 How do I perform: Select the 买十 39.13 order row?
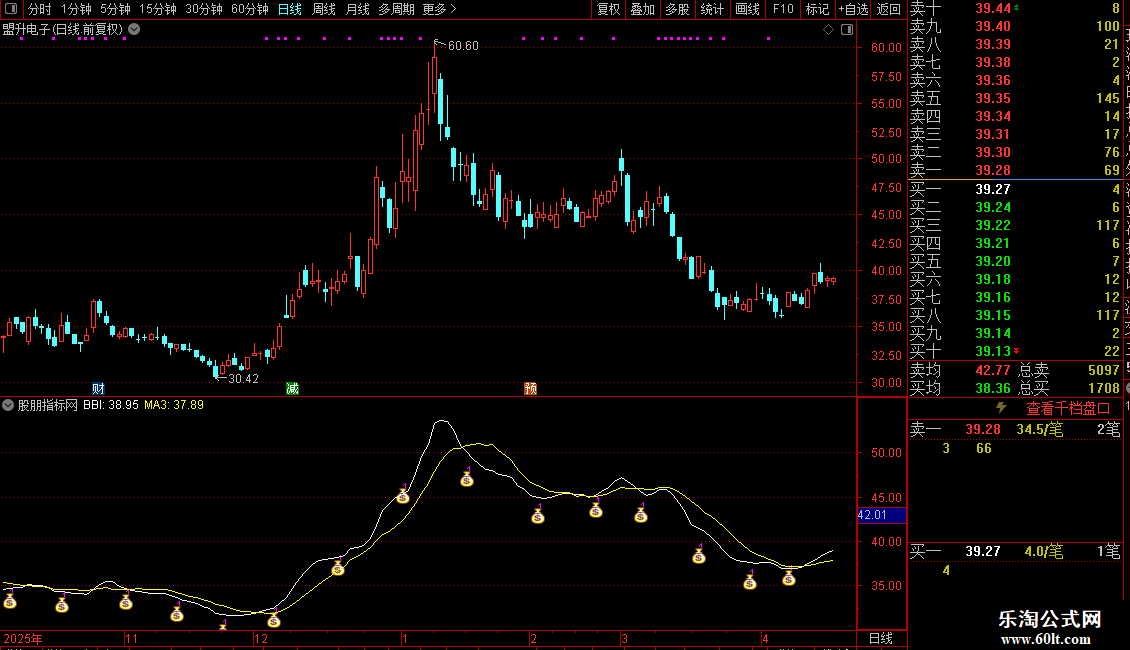[x=1015, y=351]
